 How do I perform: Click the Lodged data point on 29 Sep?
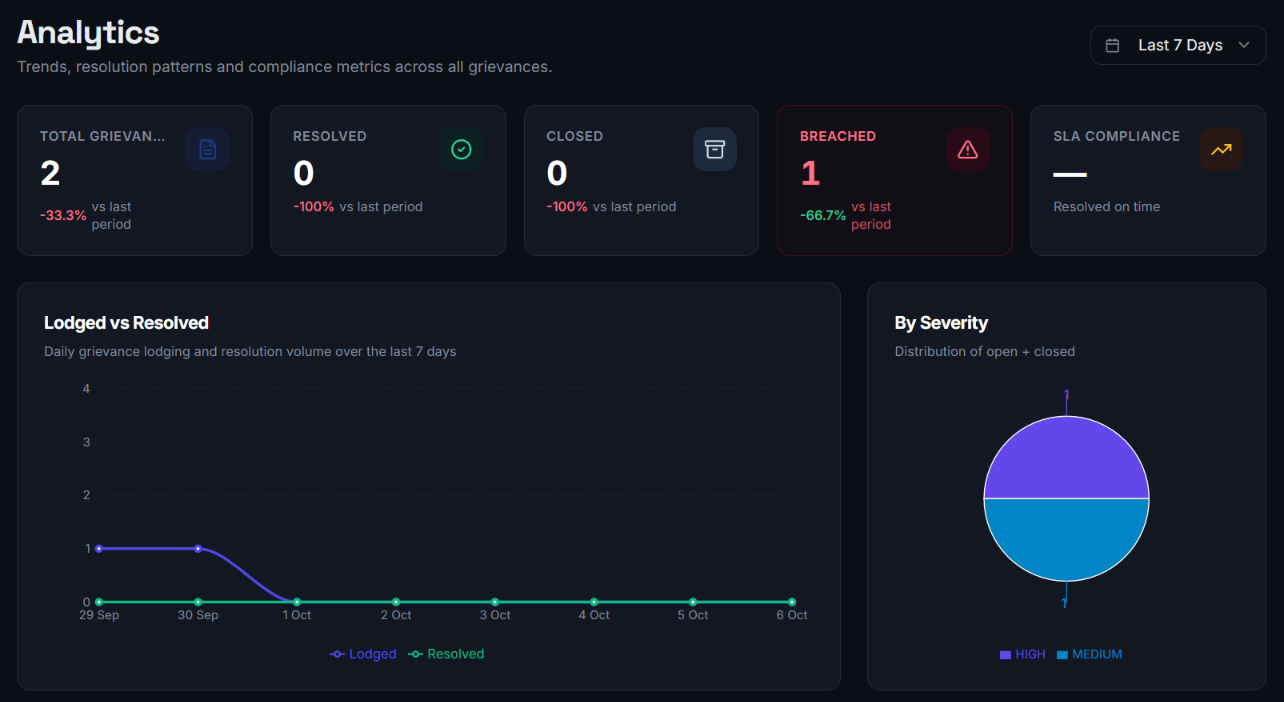(x=99, y=549)
